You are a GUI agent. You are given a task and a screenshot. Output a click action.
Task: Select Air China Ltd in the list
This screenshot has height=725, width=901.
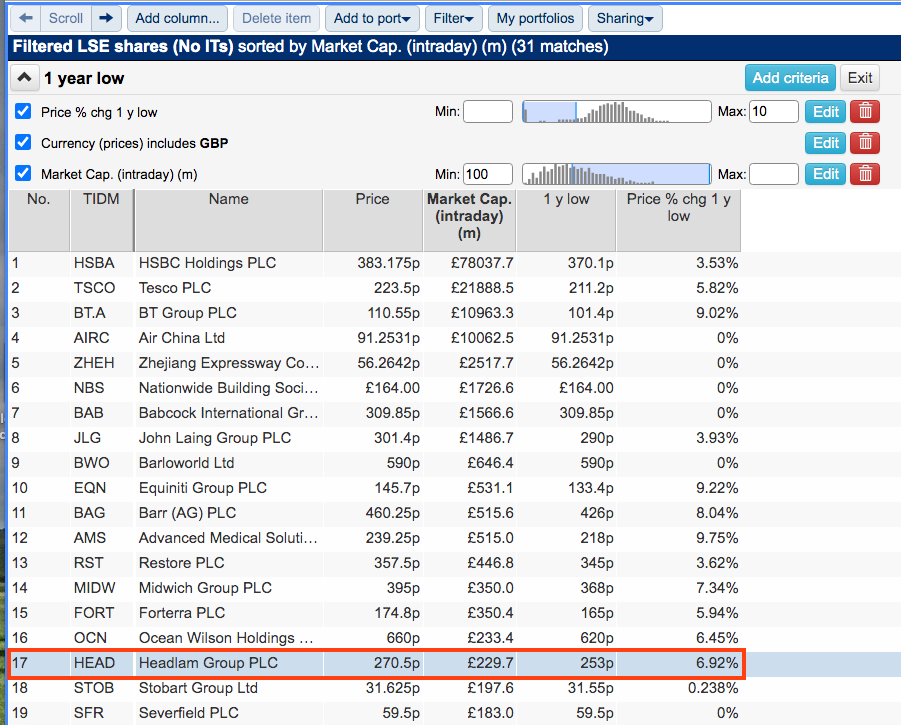coord(182,338)
